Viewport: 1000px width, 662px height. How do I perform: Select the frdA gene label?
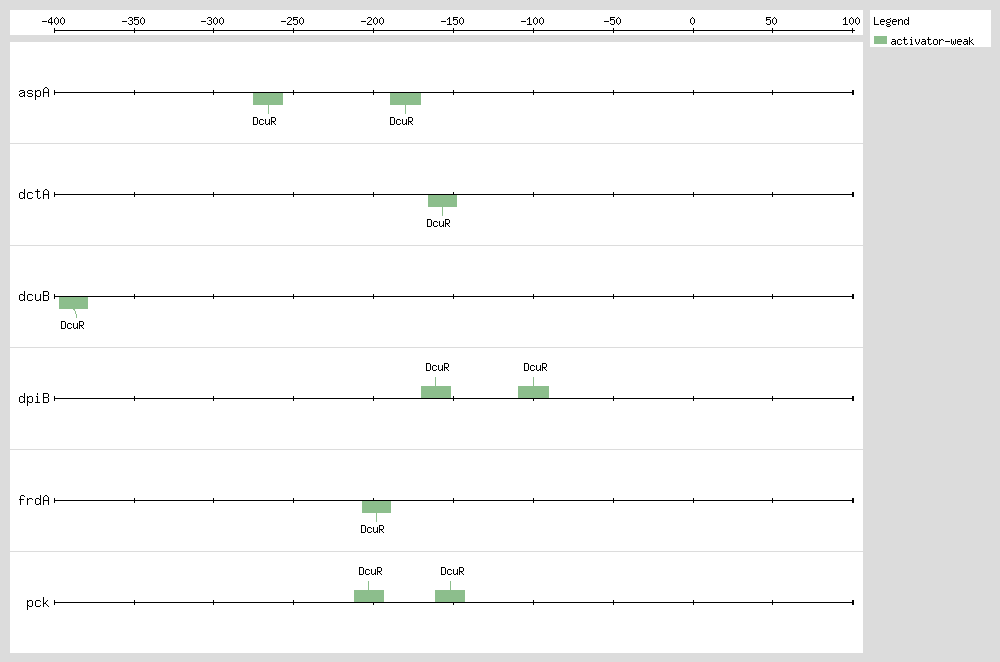[34, 501]
